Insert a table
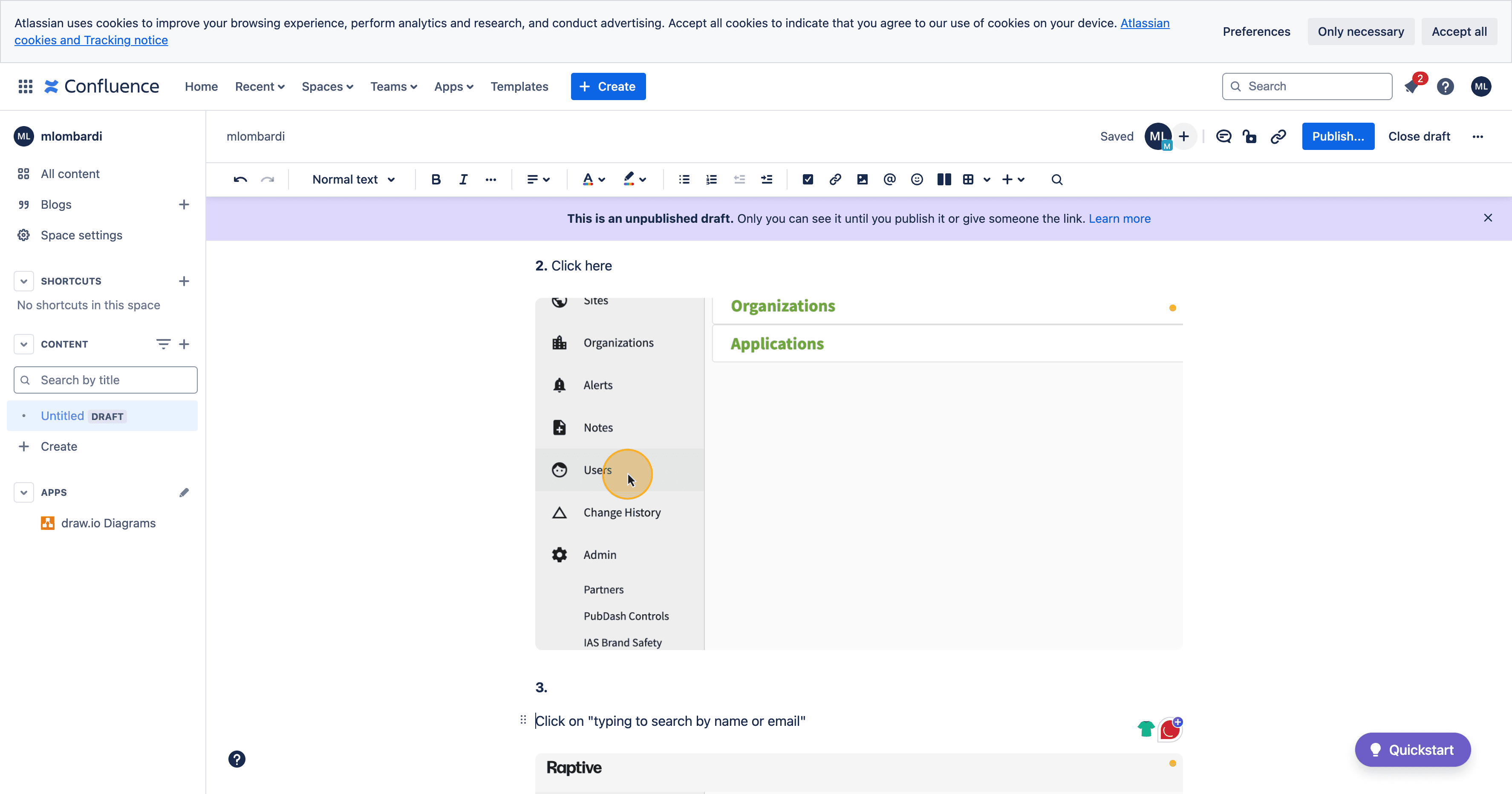The image size is (1512, 794). tap(969, 180)
